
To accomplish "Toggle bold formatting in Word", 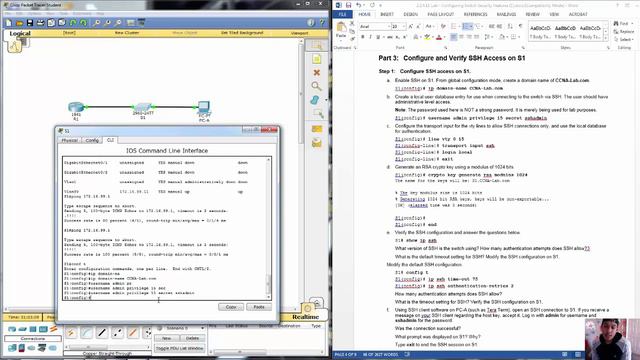I will pos(362,37).
